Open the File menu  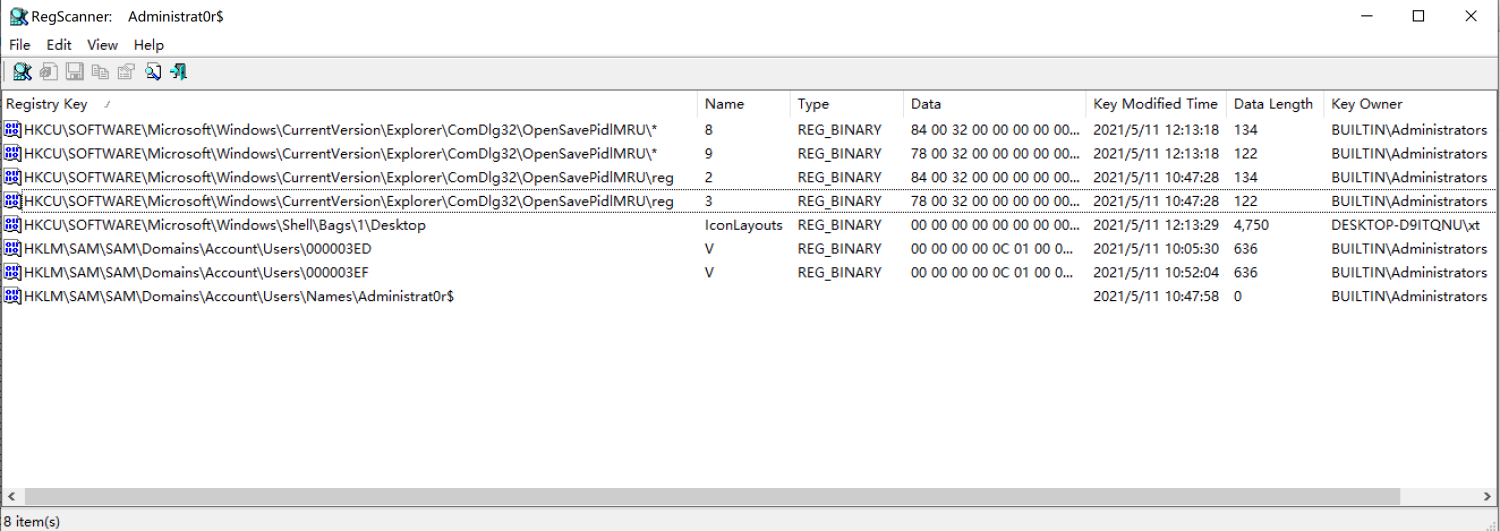tap(20, 45)
